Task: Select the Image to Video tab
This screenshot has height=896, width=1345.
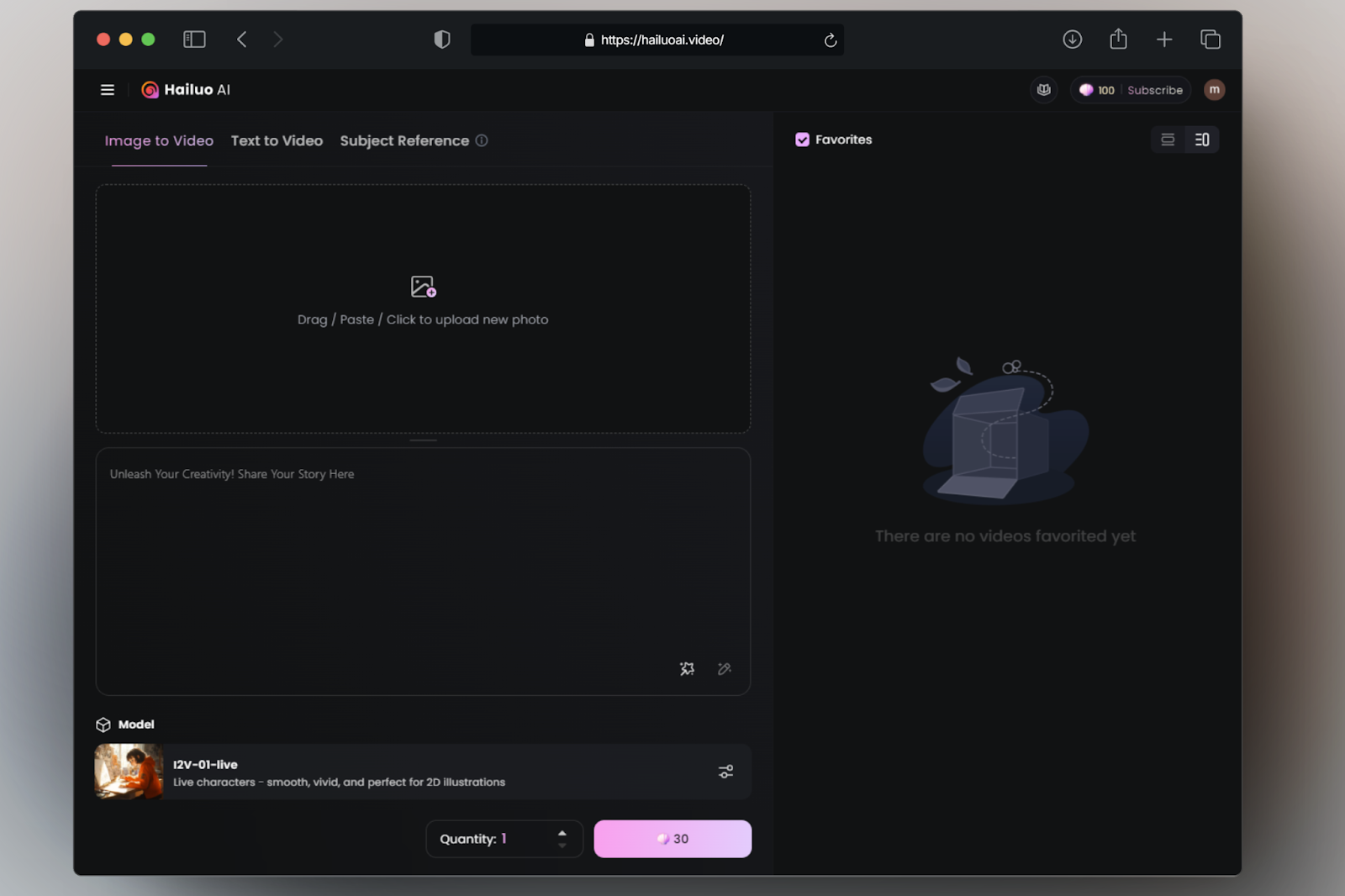Action: [x=159, y=141]
